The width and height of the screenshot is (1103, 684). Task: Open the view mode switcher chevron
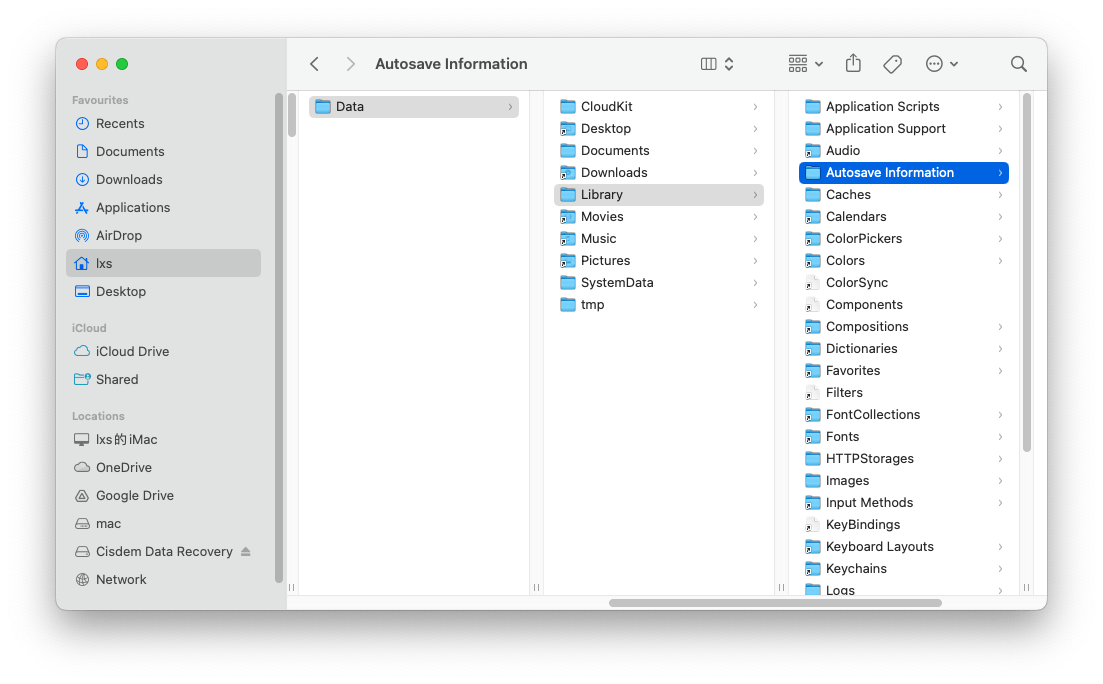pyautogui.click(x=727, y=63)
